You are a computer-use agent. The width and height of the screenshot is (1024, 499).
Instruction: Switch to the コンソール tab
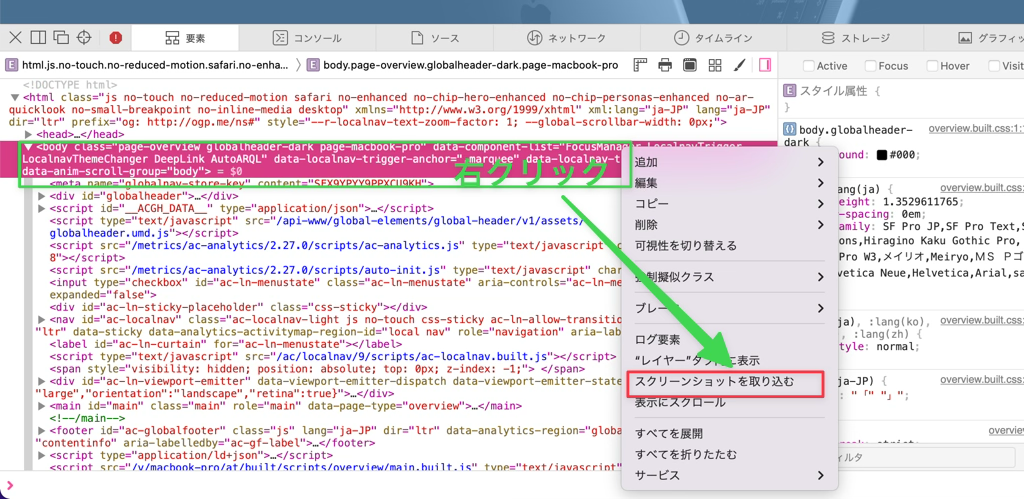coord(308,38)
